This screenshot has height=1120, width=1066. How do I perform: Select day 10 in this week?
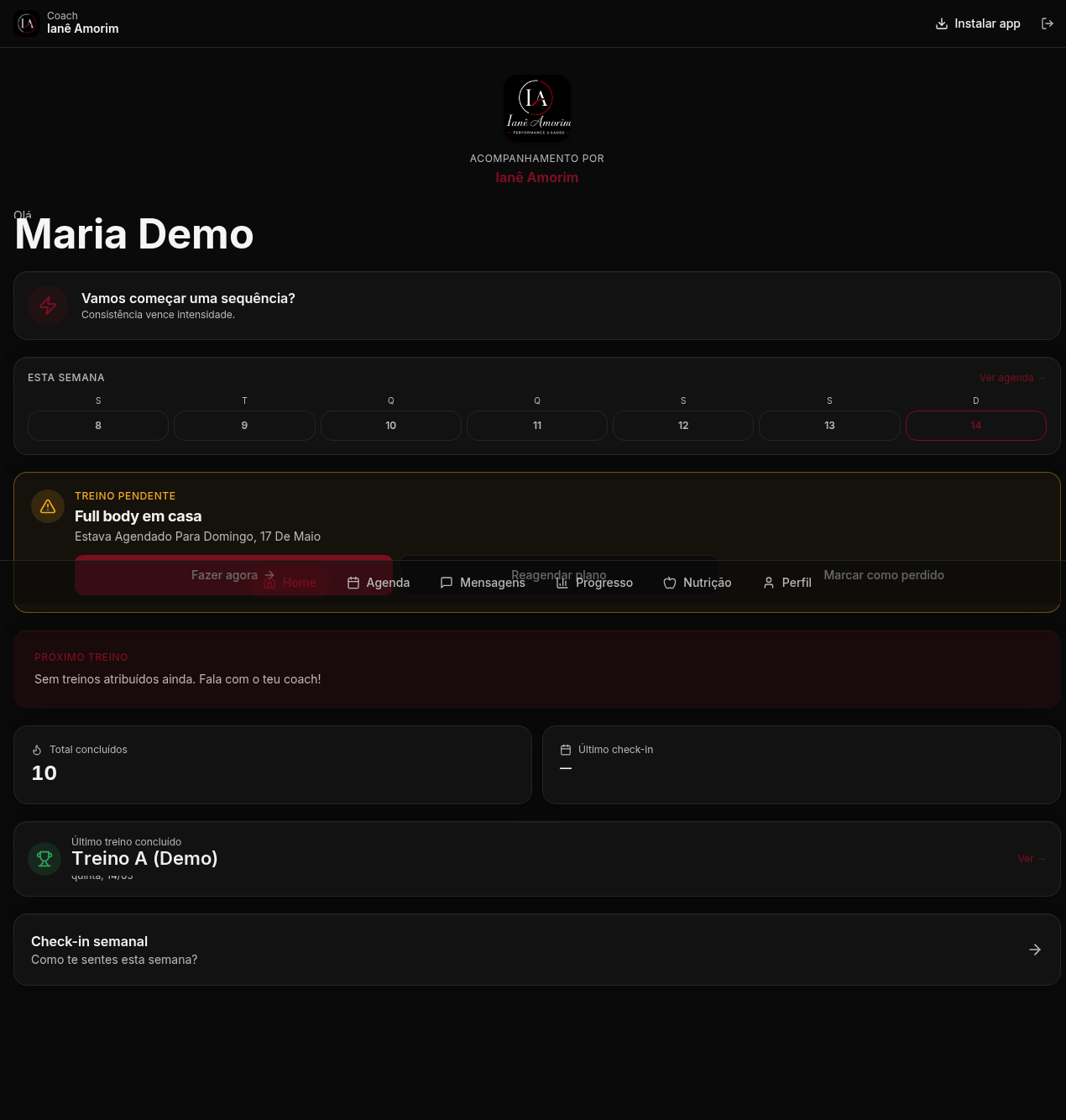(x=391, y=426)
